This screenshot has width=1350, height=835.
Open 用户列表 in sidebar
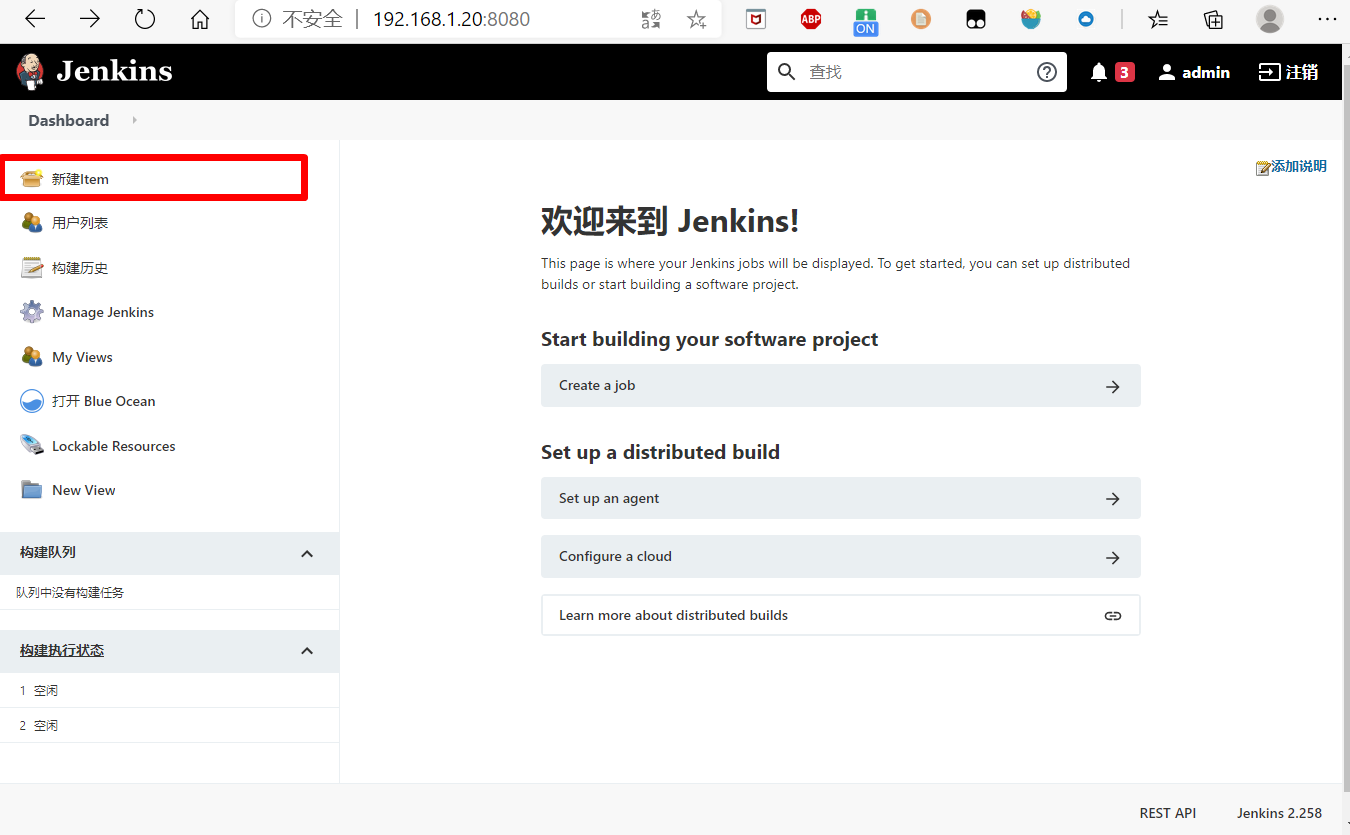click(x=80, y=223)
